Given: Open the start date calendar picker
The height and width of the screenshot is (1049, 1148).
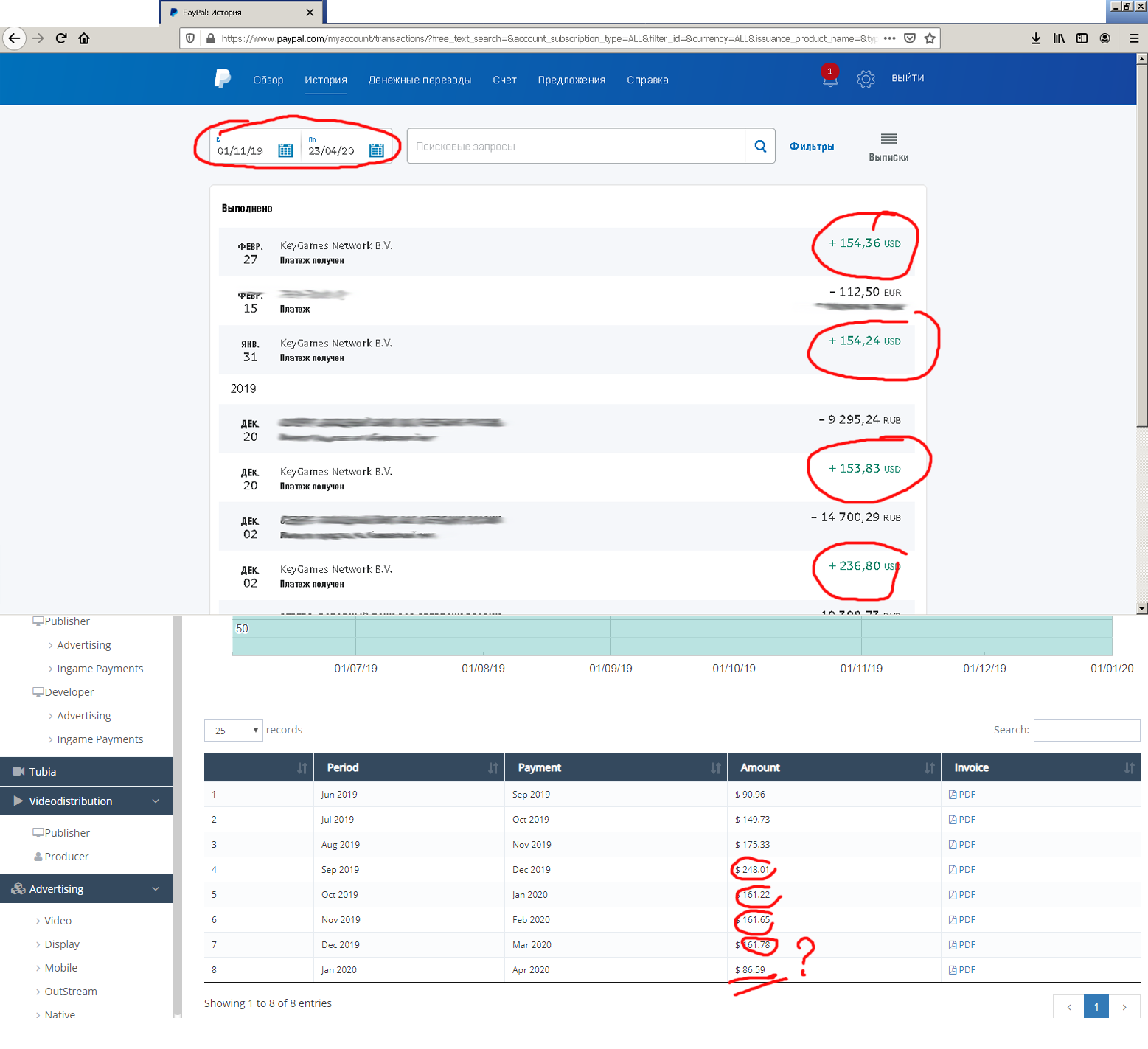Looking at the screenshot, I should pyautogui.click(x=285, y=150).
